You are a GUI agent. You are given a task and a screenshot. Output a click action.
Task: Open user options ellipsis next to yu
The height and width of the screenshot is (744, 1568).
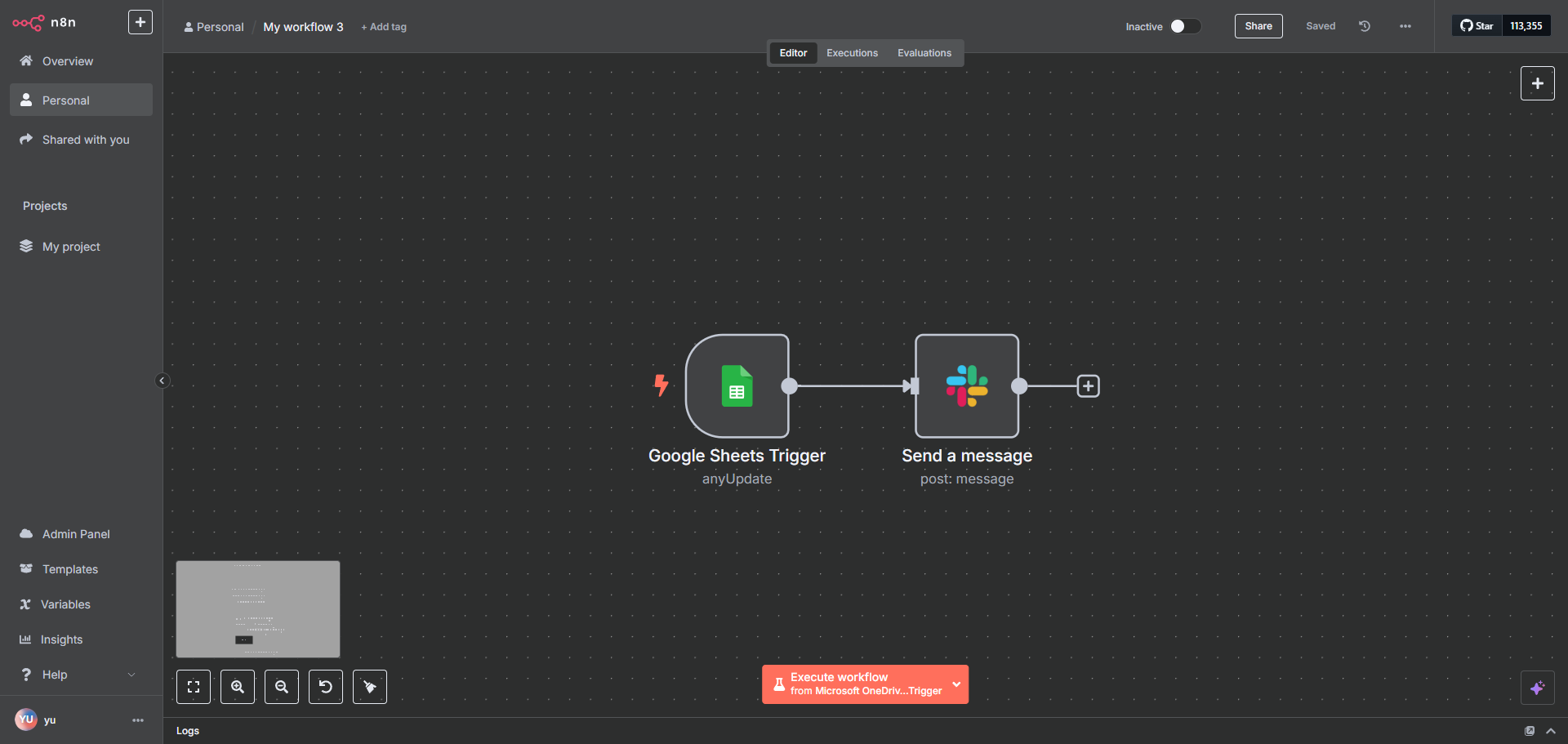tap(138, 720)
